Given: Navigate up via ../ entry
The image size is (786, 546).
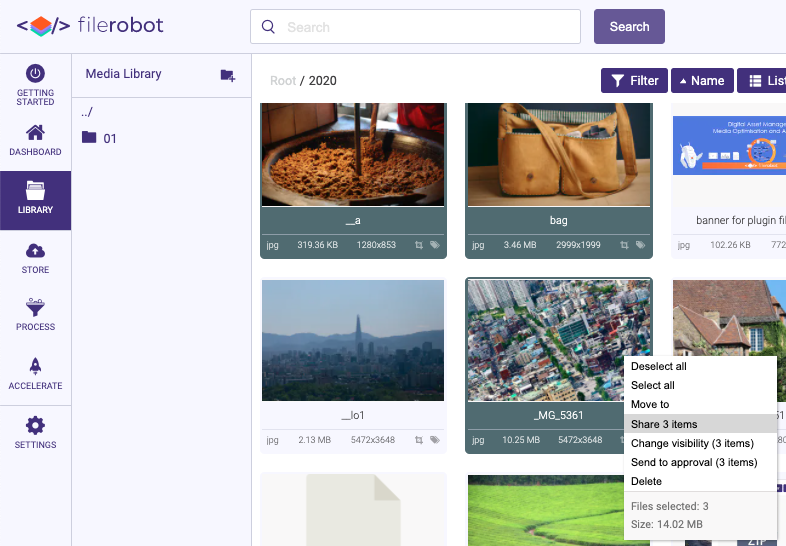Looking at the screenshot, I should coord(87,112).
